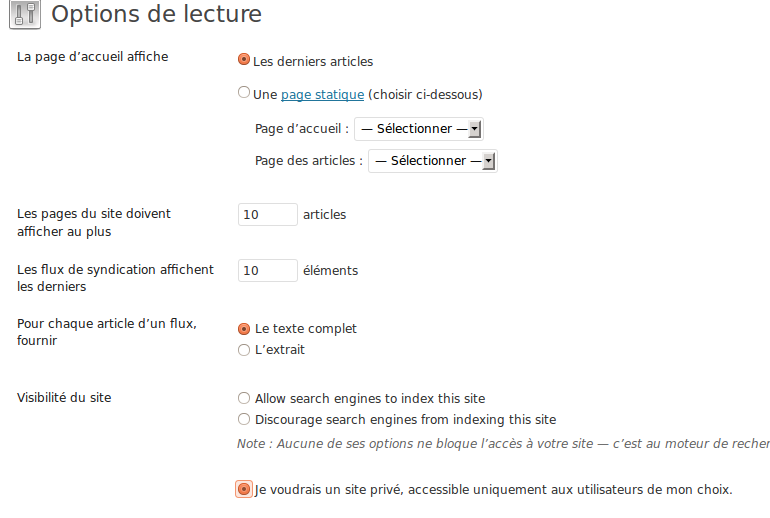Select Discourage search engines from indexing this site

click(244, 419)
